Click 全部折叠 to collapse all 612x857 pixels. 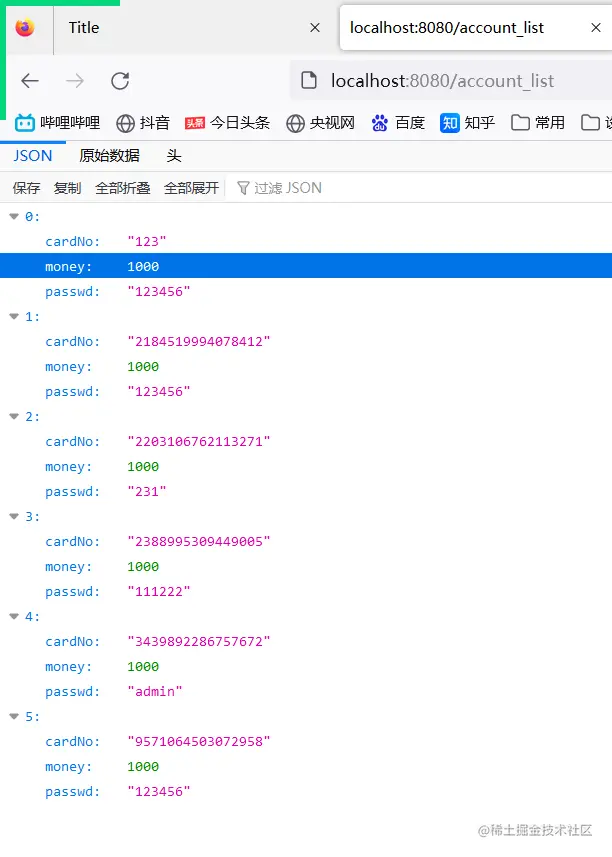[x=122, y=188]
